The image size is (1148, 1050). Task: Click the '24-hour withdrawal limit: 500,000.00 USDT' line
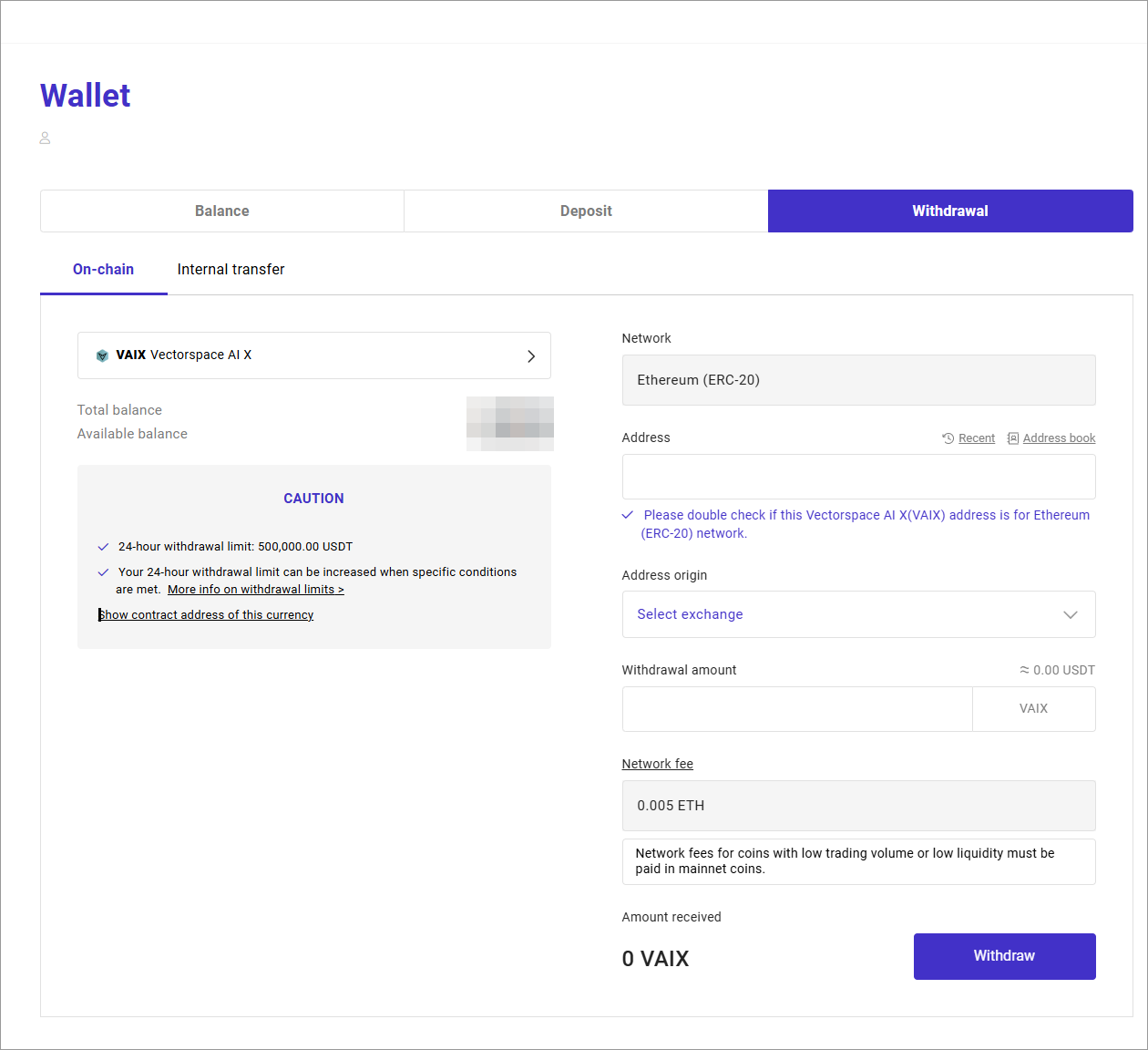[x=235, y=547]
